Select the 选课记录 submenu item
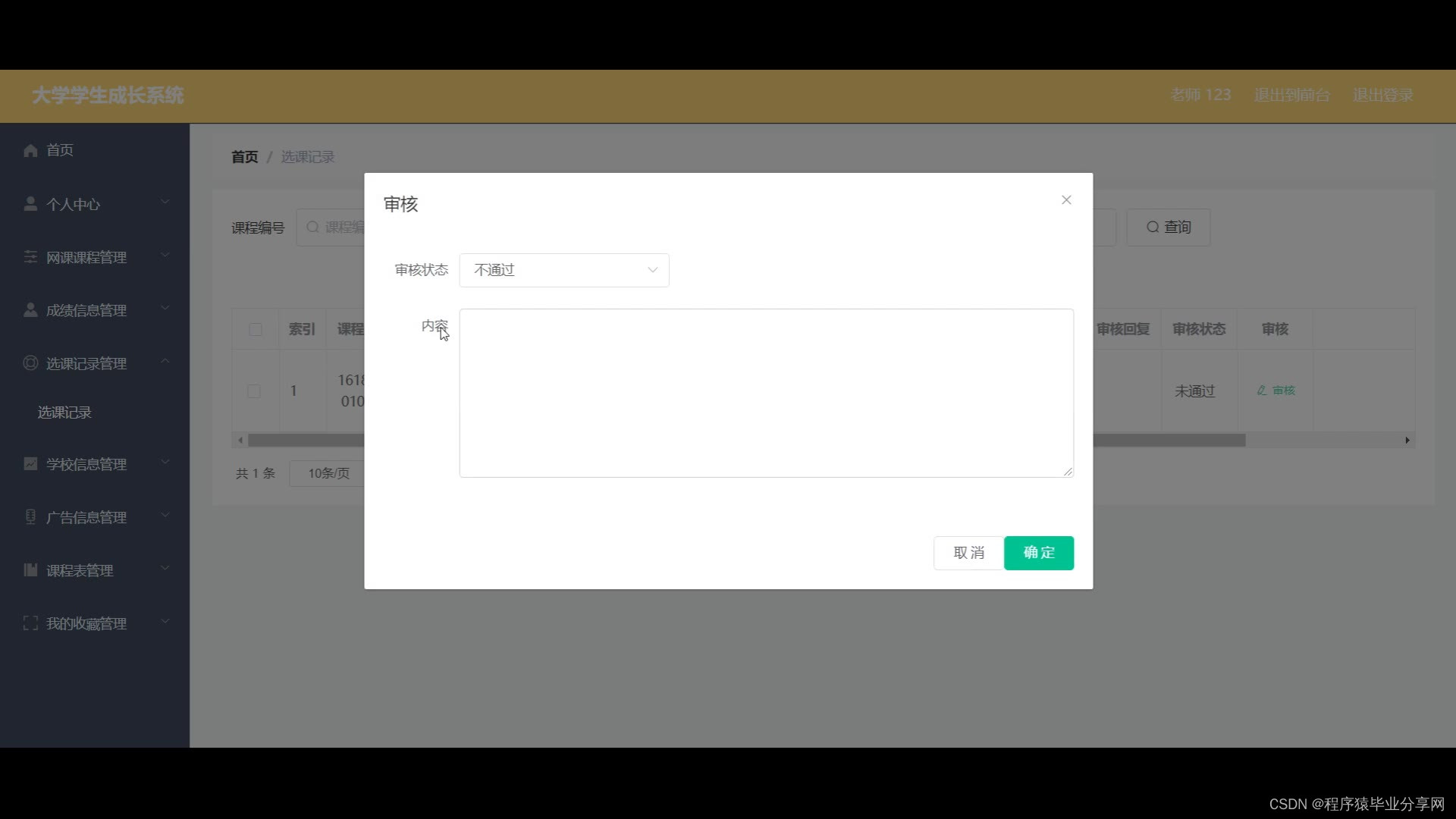The image size is (1456, 819). tap(64, 413)
